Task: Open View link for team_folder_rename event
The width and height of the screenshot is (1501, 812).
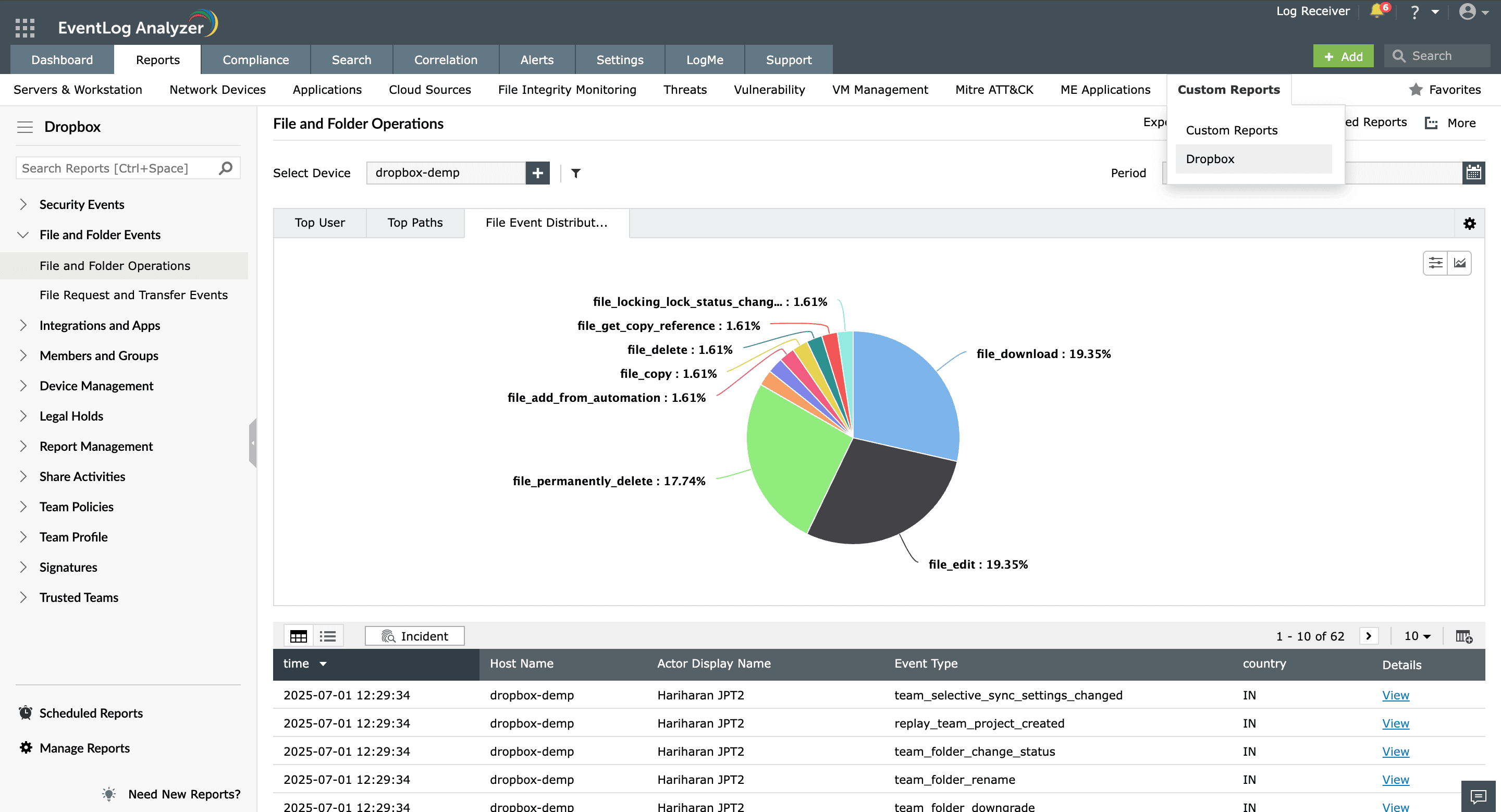Action: click(1395, 779)
